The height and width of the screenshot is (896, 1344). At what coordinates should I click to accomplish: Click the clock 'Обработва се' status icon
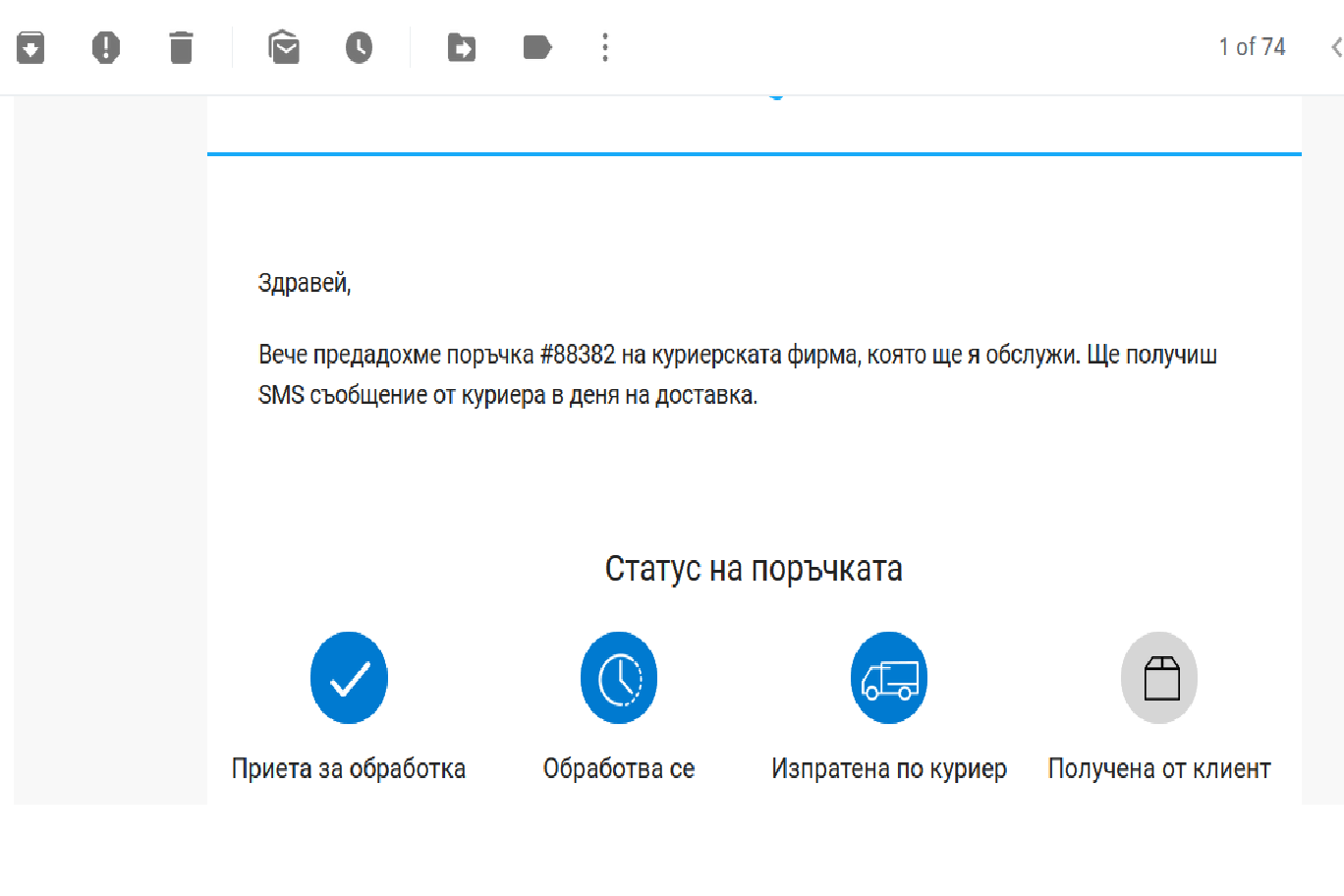pos(619,678)
